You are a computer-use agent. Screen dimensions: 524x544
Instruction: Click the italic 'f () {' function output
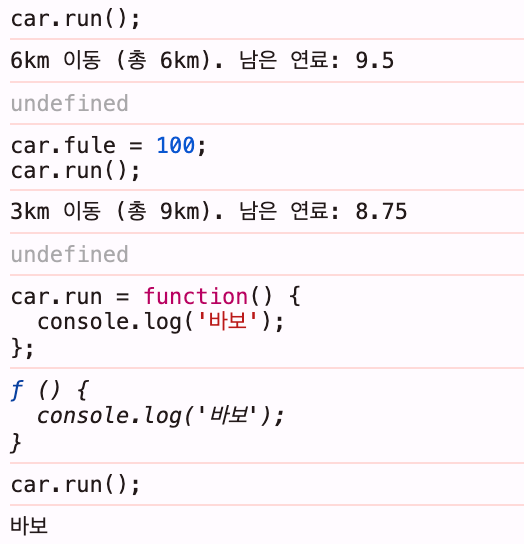50,390
